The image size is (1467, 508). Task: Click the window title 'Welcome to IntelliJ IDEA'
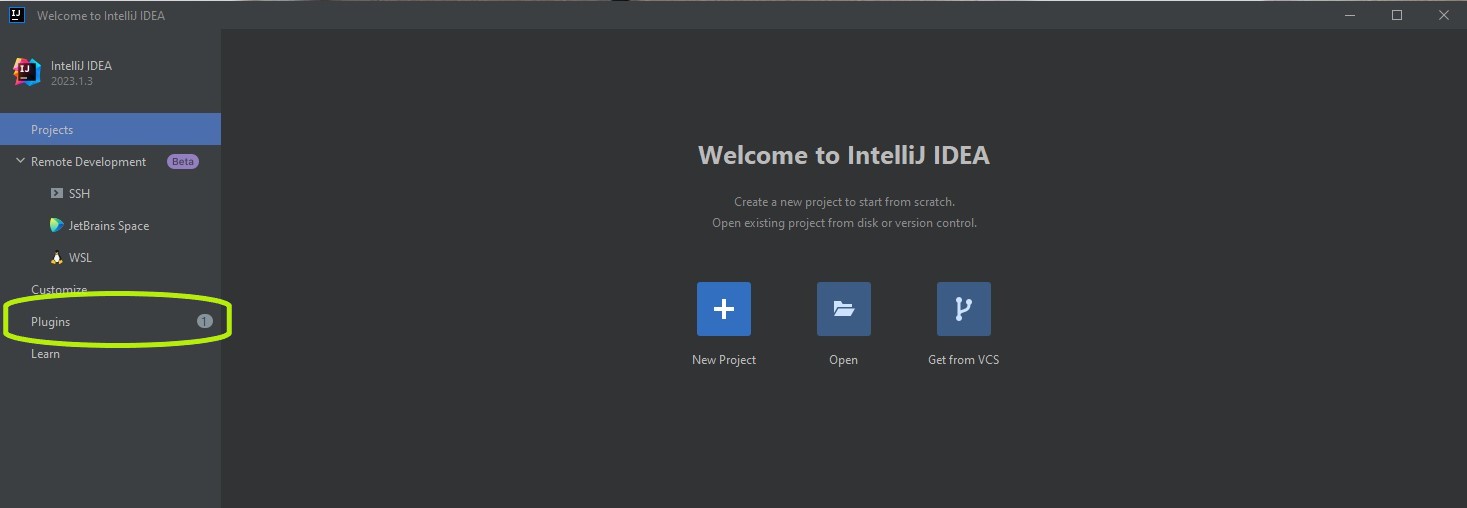click(101, 15)
